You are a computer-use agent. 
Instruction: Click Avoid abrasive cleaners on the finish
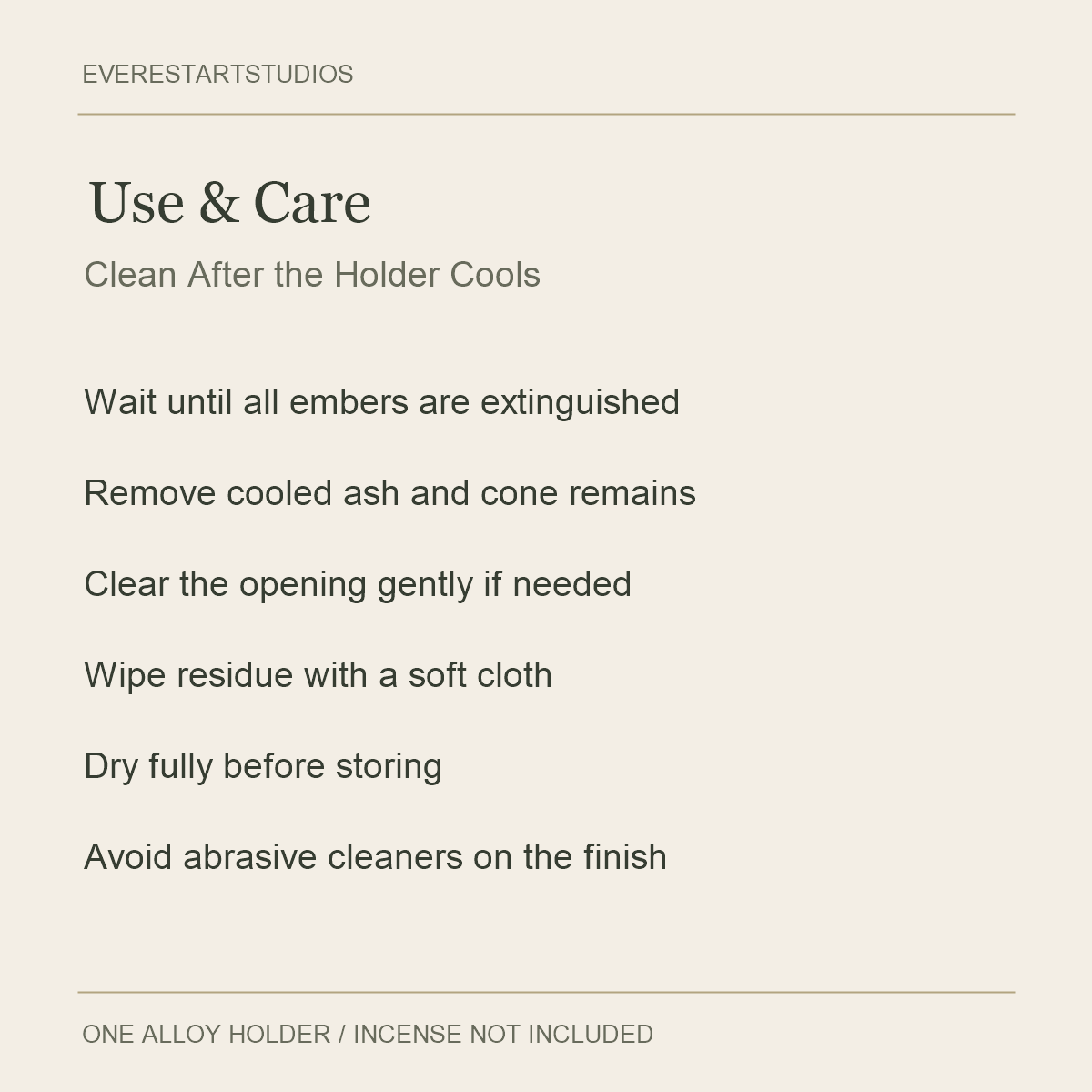[x=375, y=857]
